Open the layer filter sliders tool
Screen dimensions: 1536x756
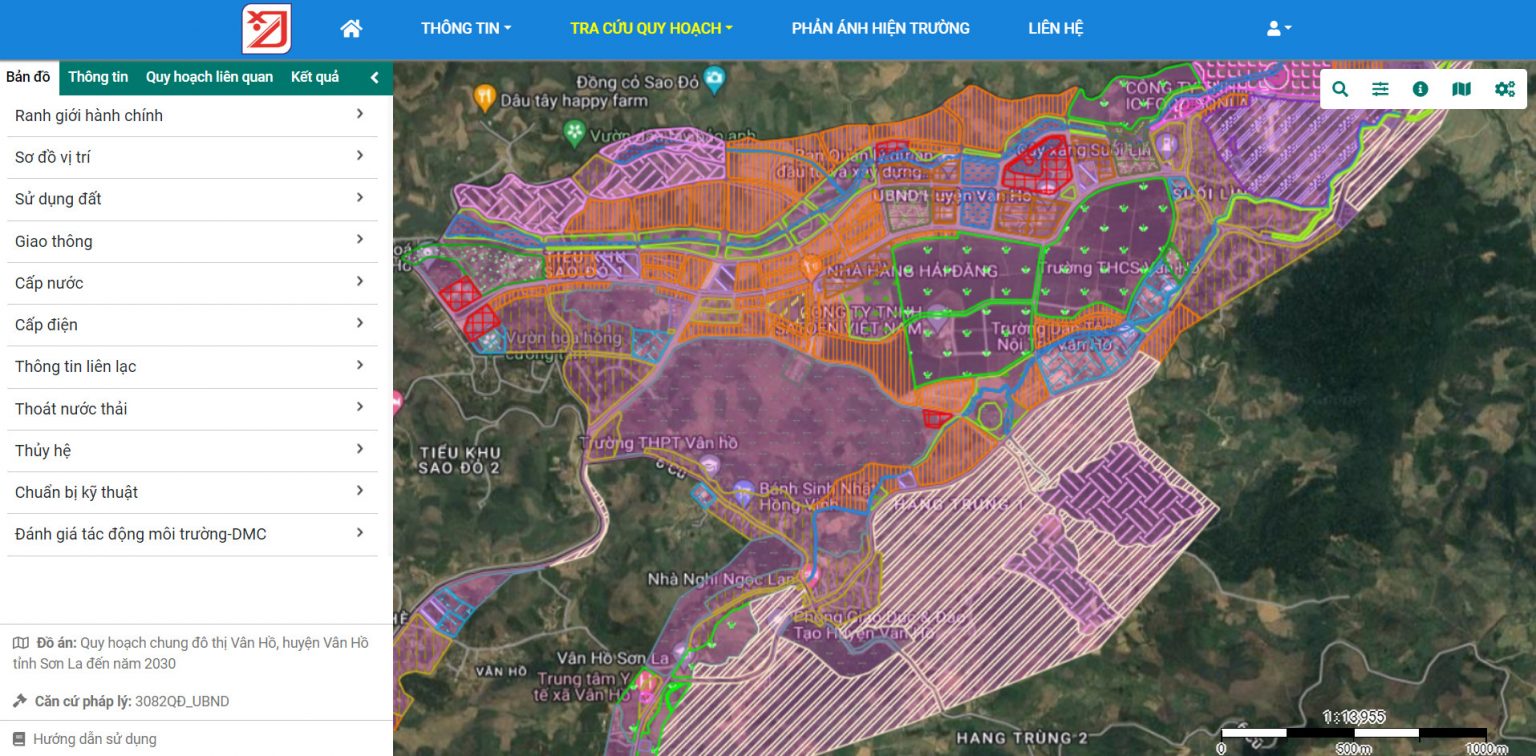(1380, 89)
